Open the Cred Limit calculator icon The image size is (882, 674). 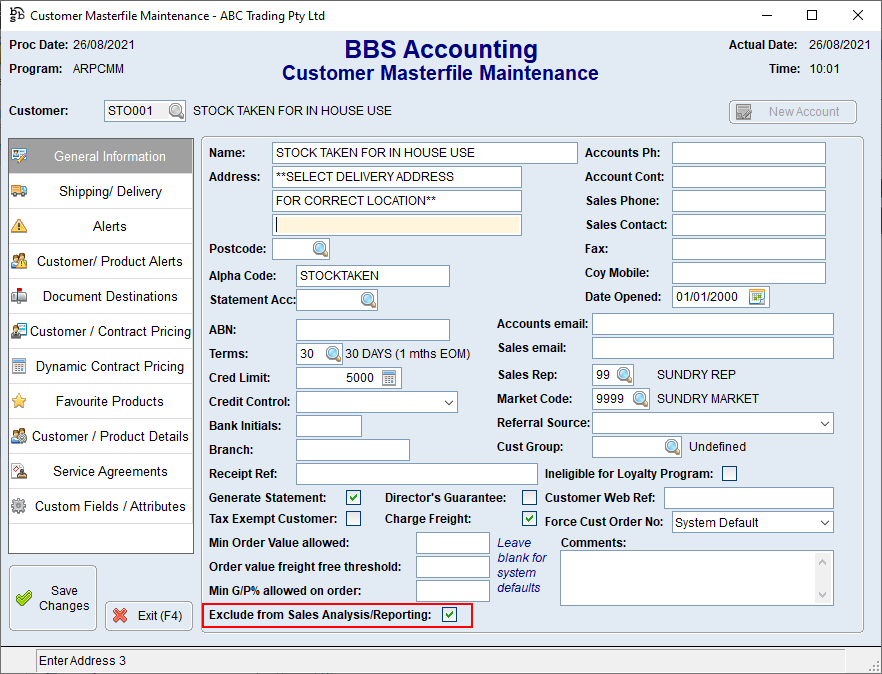point(389,378)
